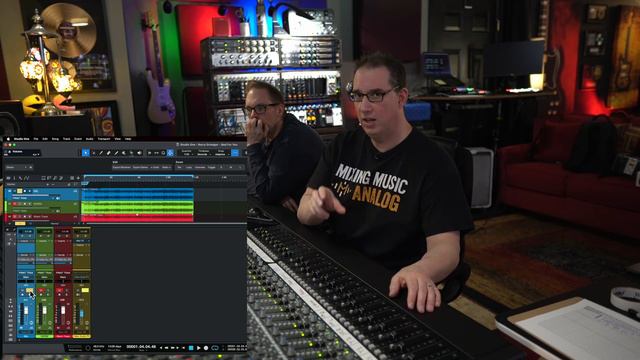Open the Quantize dropdown in toolbar
Screen dimensions: 640x360
click(187, 153)
